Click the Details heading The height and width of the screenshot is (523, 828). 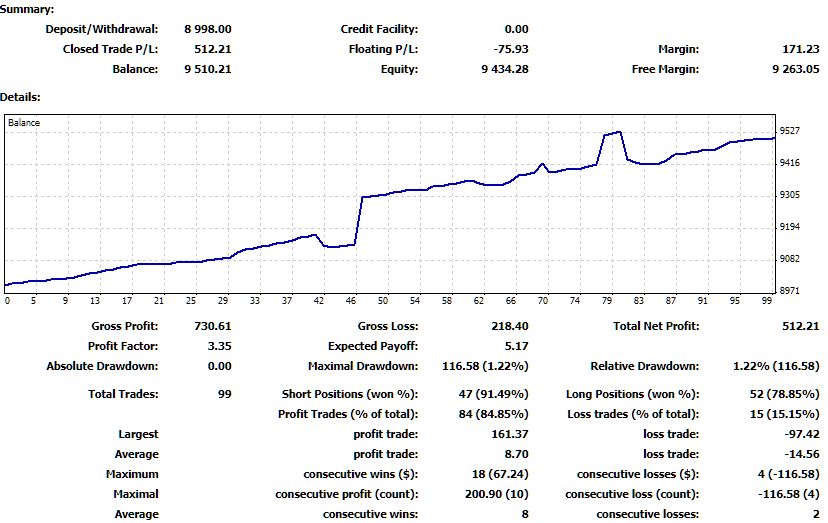[x=20, y=97]
